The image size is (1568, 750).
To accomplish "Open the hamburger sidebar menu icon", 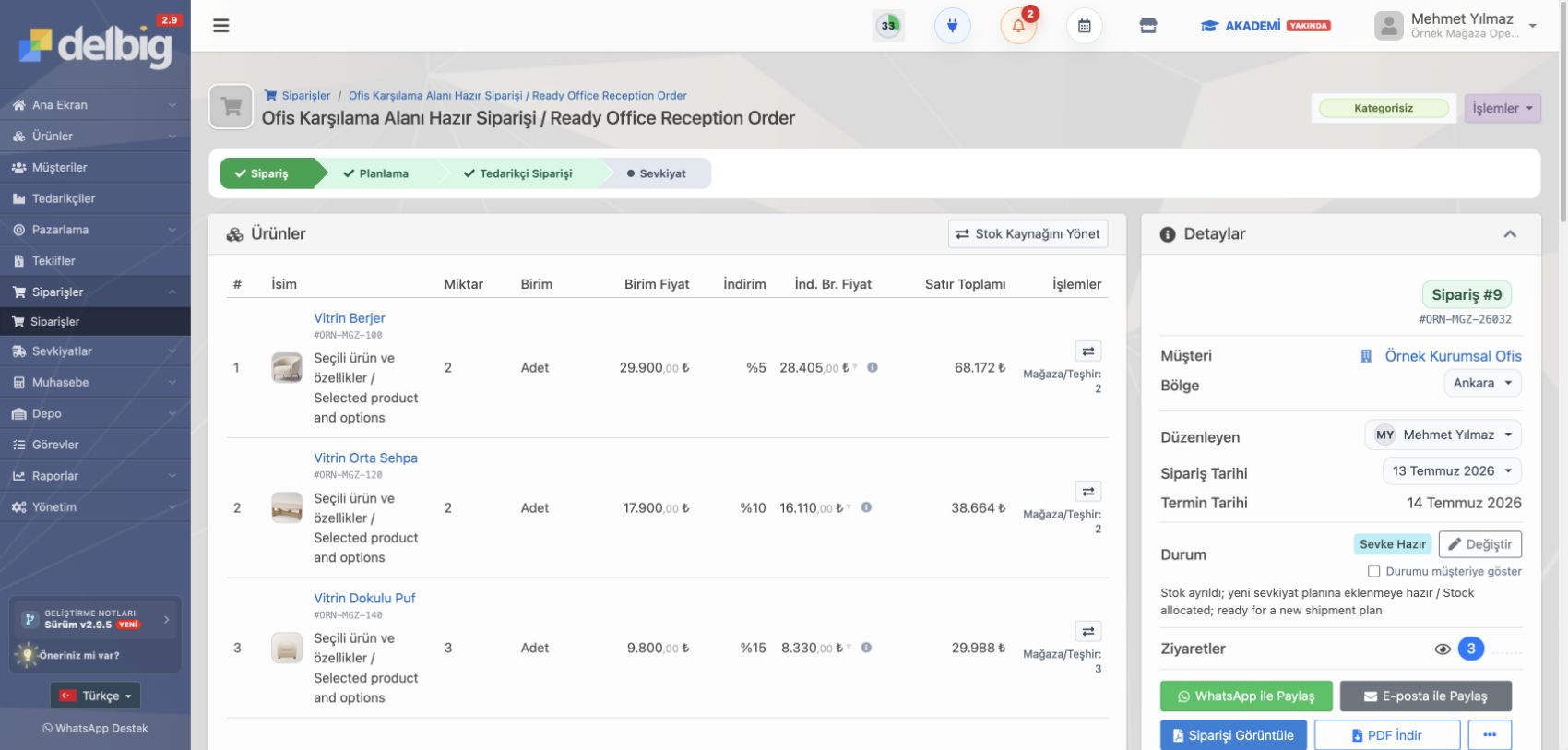I will point(220,26).
